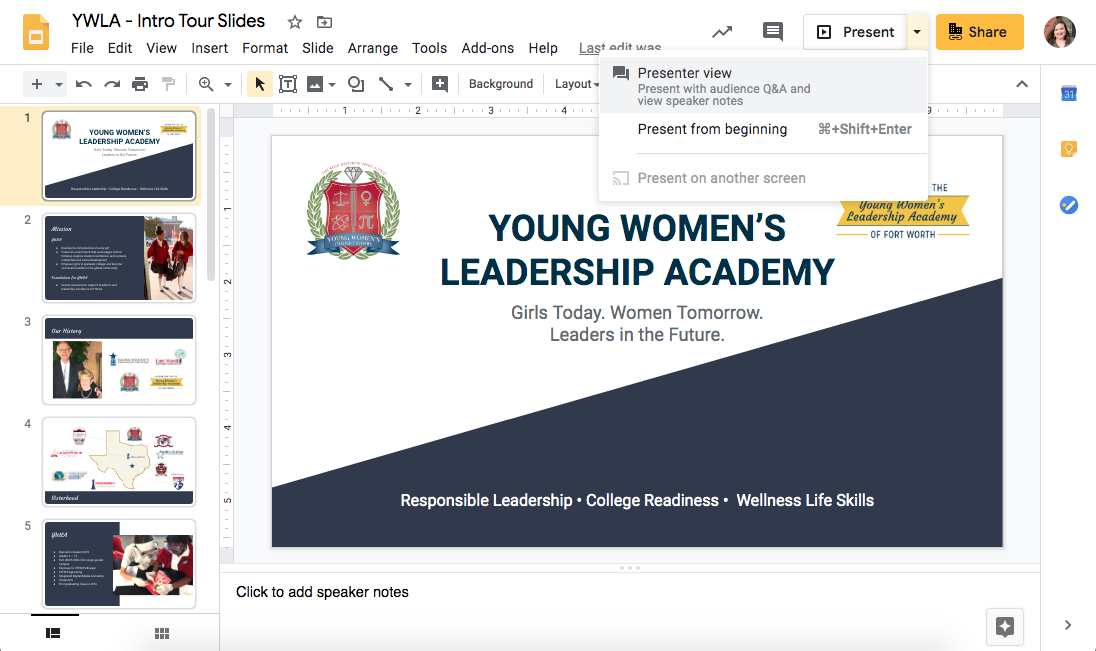Open the Edit menu

pyautogui.click(x=120, y=48)
